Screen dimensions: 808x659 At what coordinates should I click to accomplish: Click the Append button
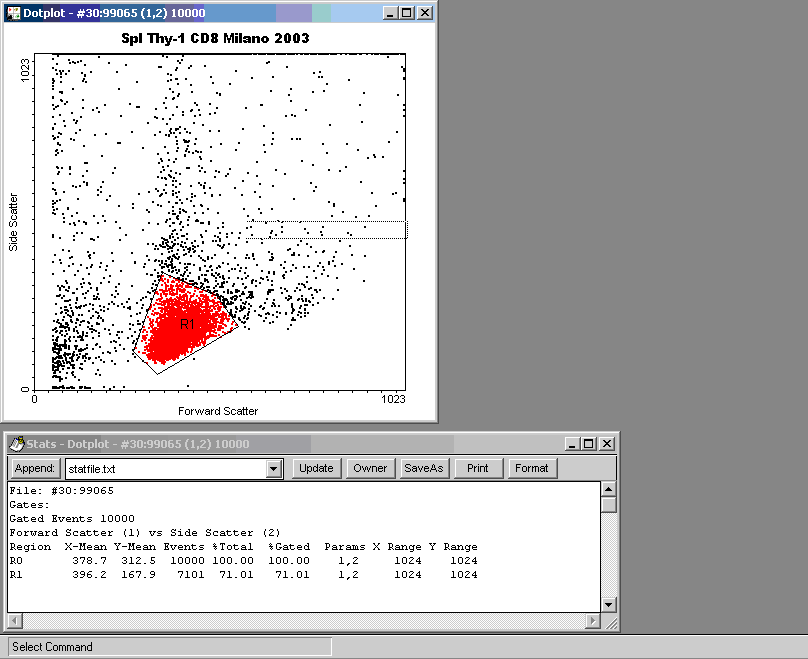(x=35, y=468)
